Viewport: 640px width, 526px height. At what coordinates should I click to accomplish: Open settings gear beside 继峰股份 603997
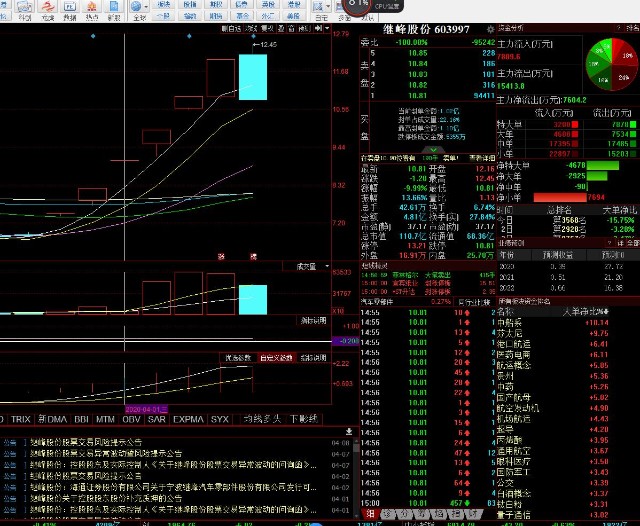[490, 29]
